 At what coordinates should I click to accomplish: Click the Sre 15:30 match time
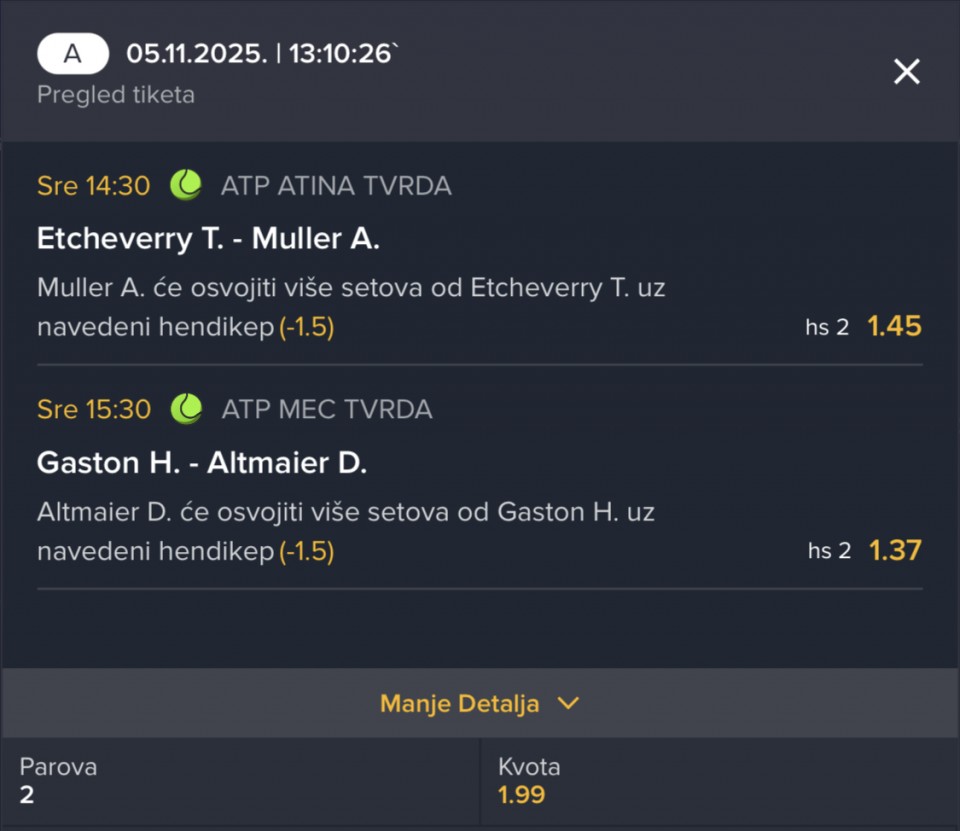(93, 409)
